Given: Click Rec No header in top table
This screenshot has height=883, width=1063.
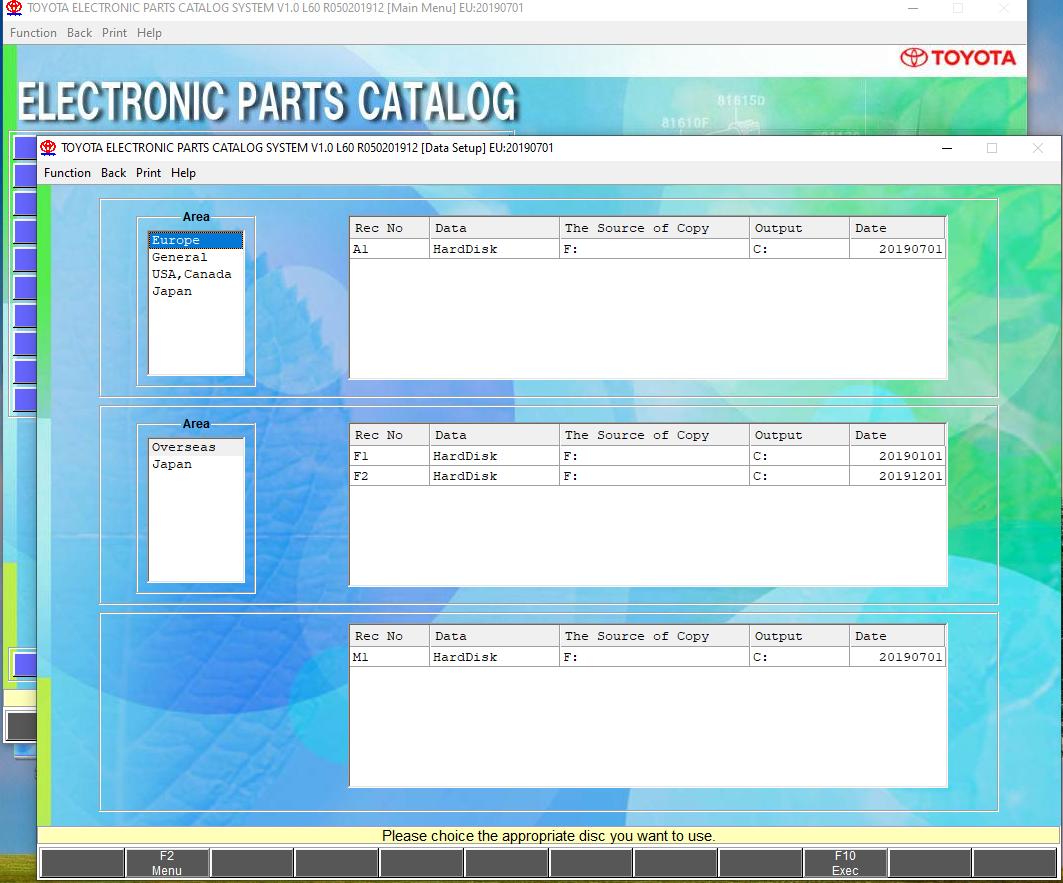Looking at the screenshot, I should click(390, 228).
